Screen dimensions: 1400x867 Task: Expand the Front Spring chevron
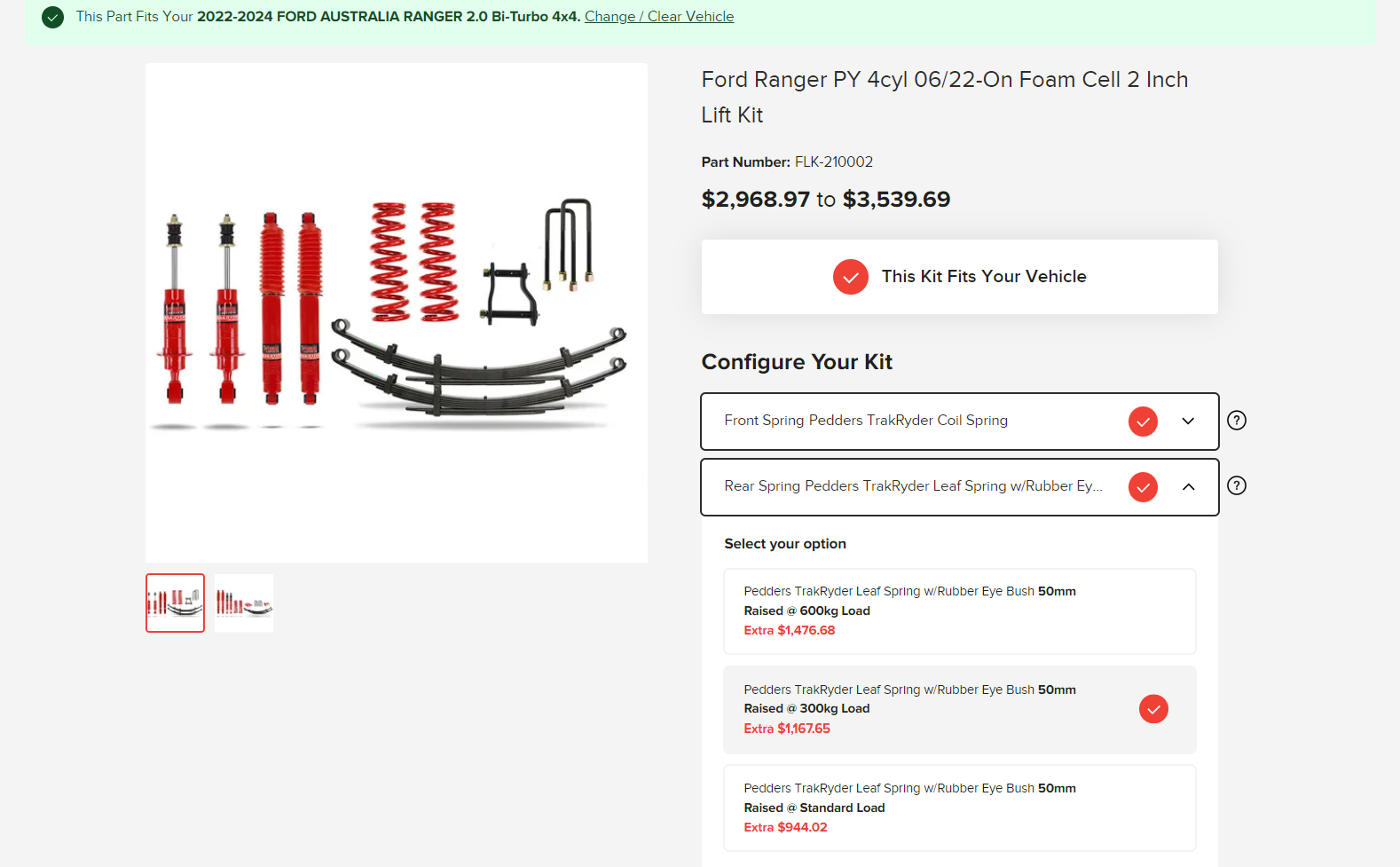coord(1189,422)
